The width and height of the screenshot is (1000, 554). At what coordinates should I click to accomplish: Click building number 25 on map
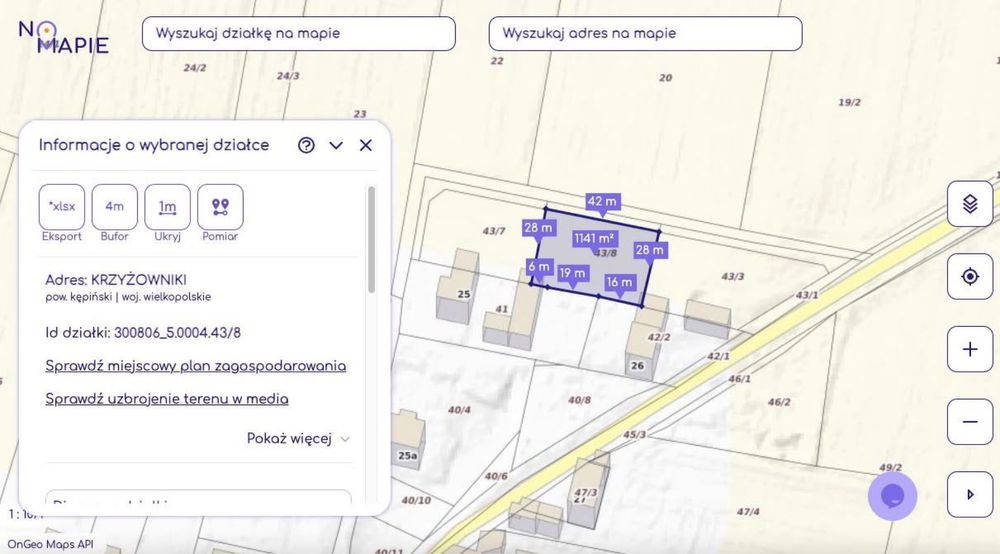click(464, 295)
